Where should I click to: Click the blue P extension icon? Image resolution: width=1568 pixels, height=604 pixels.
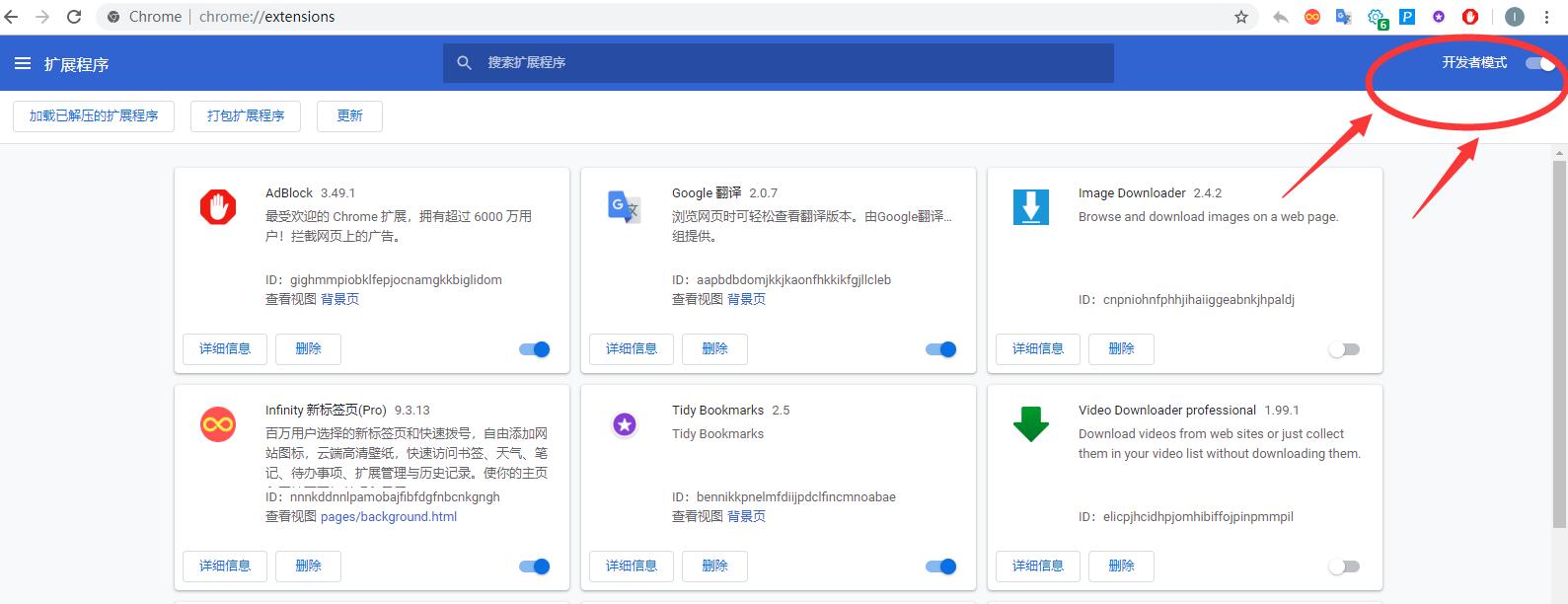tap(1407, 17)
